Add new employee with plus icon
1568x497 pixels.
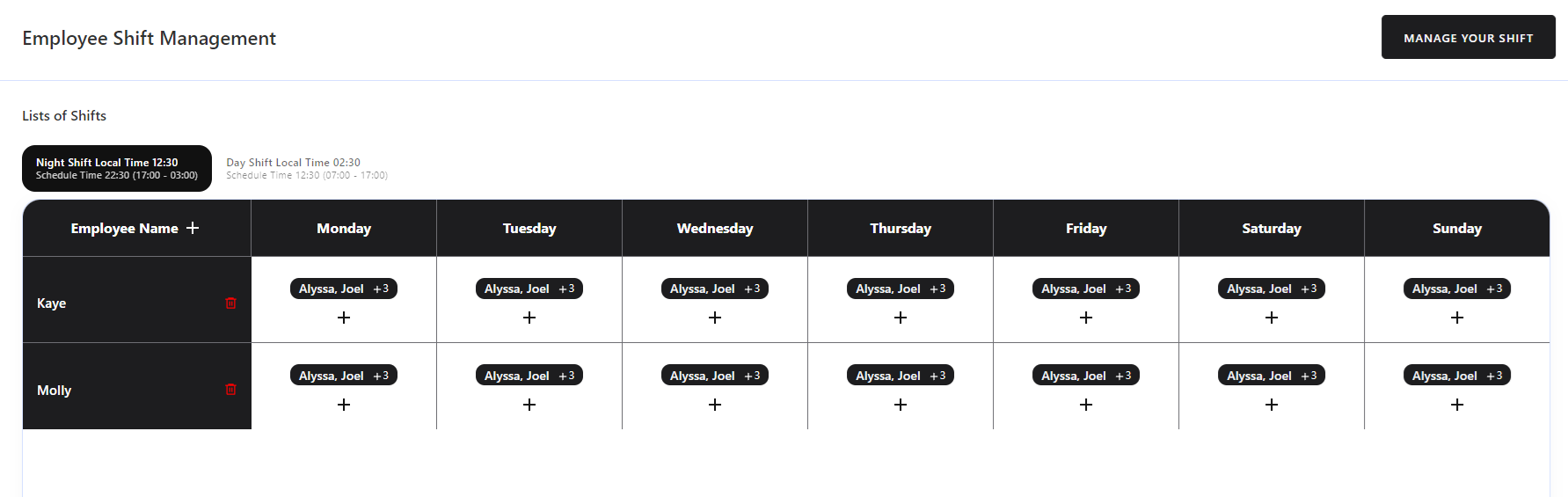(193, 228)
